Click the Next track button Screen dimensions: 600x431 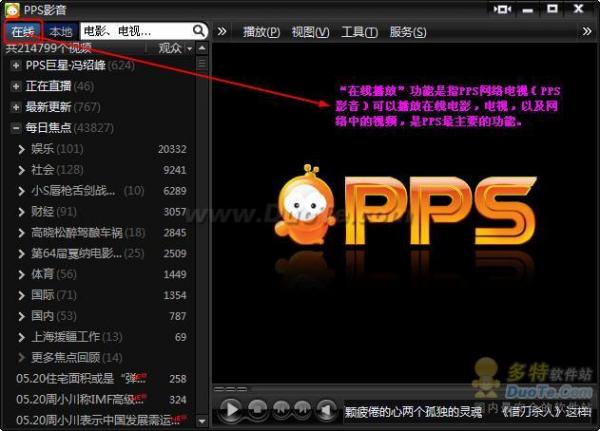[x=302, y=410]
